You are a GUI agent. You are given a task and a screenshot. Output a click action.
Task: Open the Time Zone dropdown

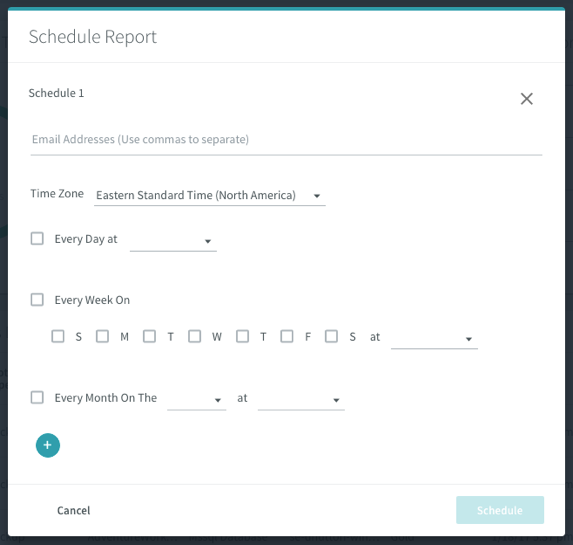[x=210, y=196]
